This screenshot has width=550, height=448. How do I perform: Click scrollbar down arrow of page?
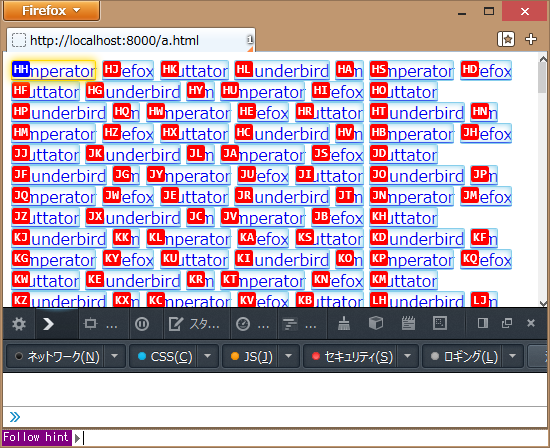(x=543, y=303)
